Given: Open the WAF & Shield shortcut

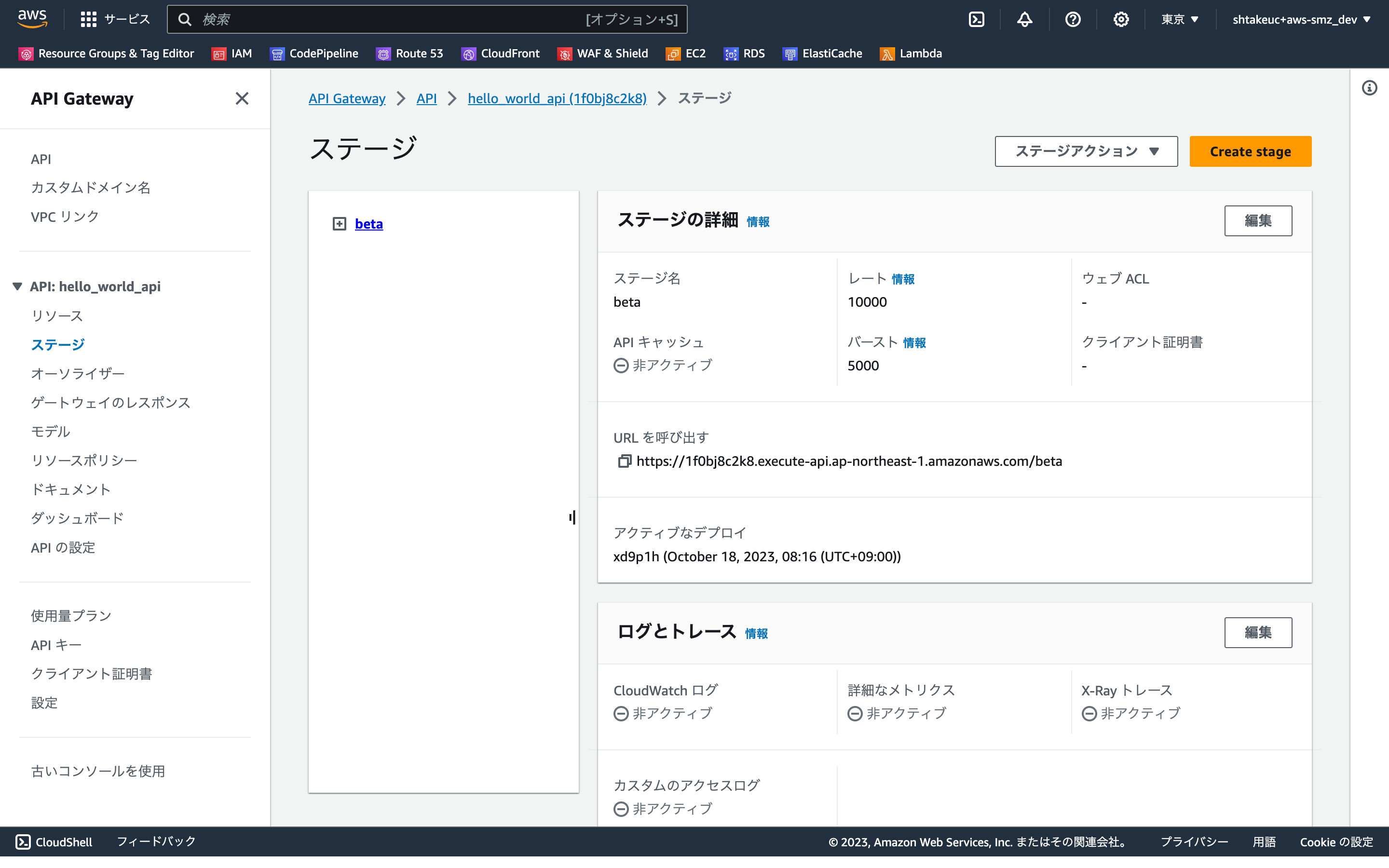Looking at the screenshot, I should point(603,54).
